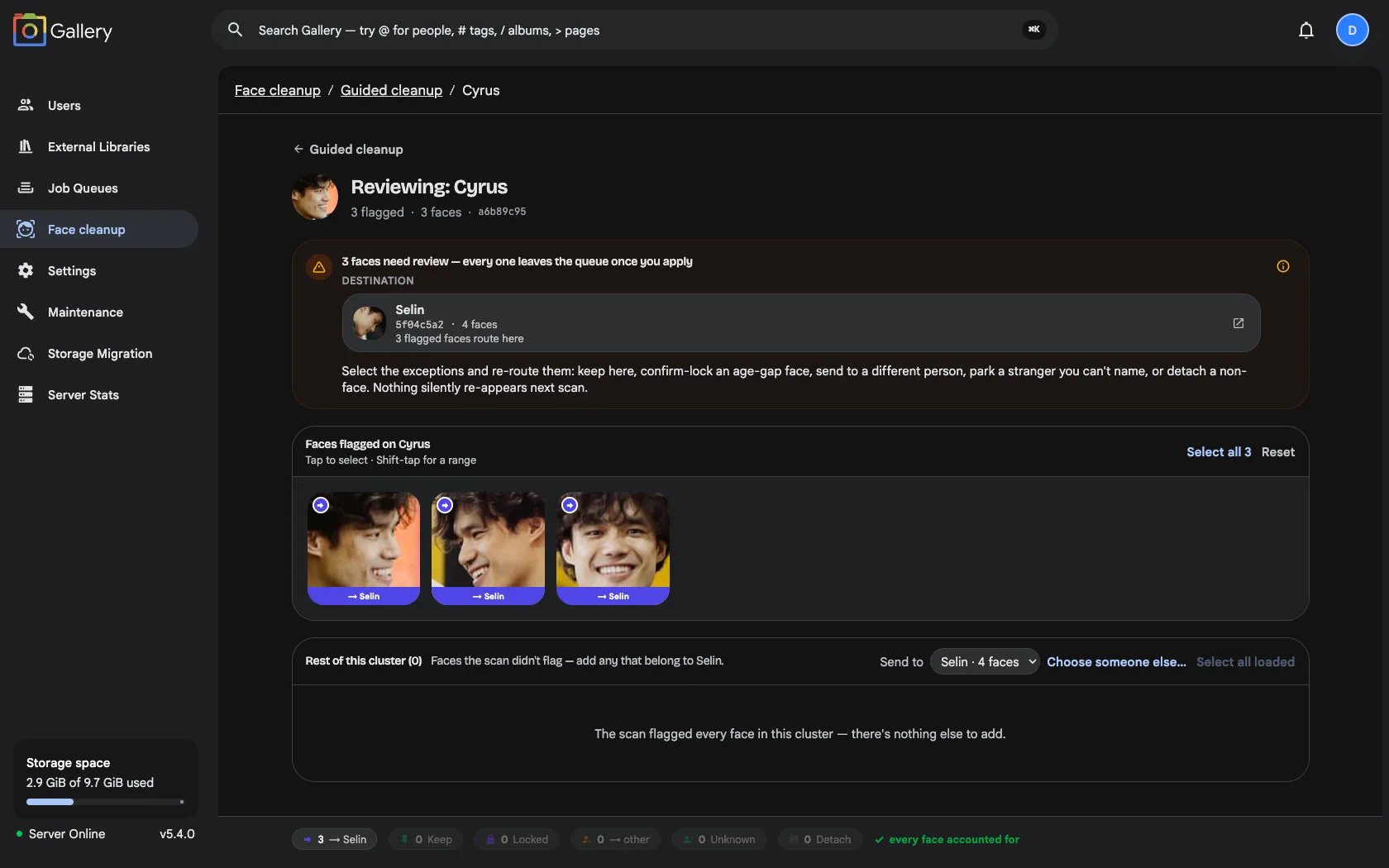Screen dimensions: 1389x868
Task: Open External Libraries page
Action: pyautogui.click(x=99, y=146)
